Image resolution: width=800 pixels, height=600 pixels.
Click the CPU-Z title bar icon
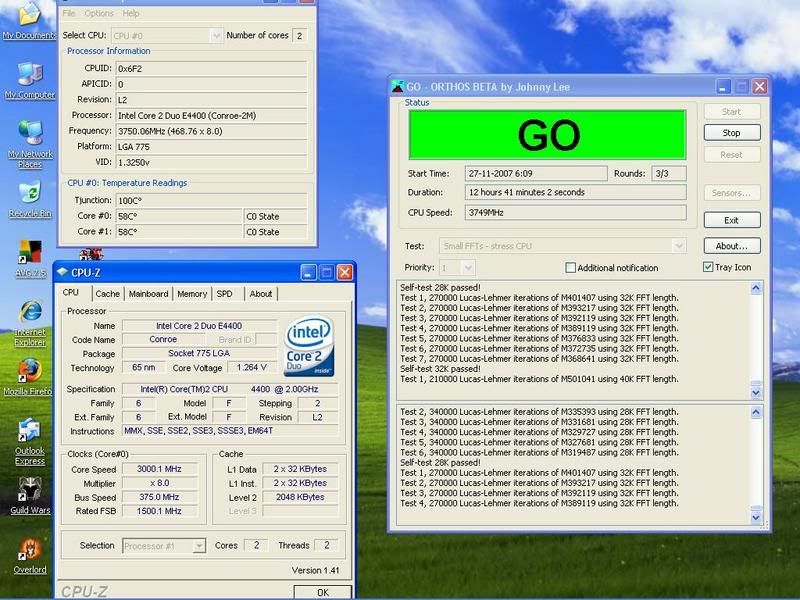[x=62, y=272]
